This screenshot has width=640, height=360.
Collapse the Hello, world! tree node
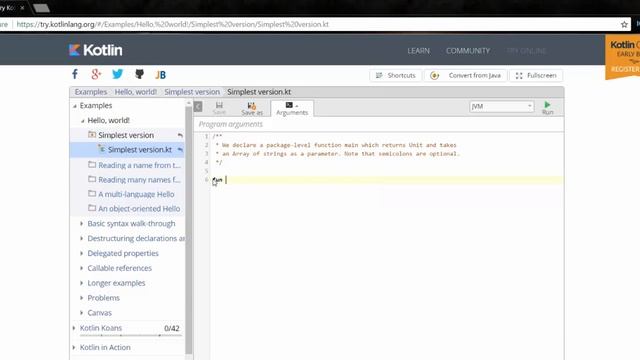(x=82, y=121)
